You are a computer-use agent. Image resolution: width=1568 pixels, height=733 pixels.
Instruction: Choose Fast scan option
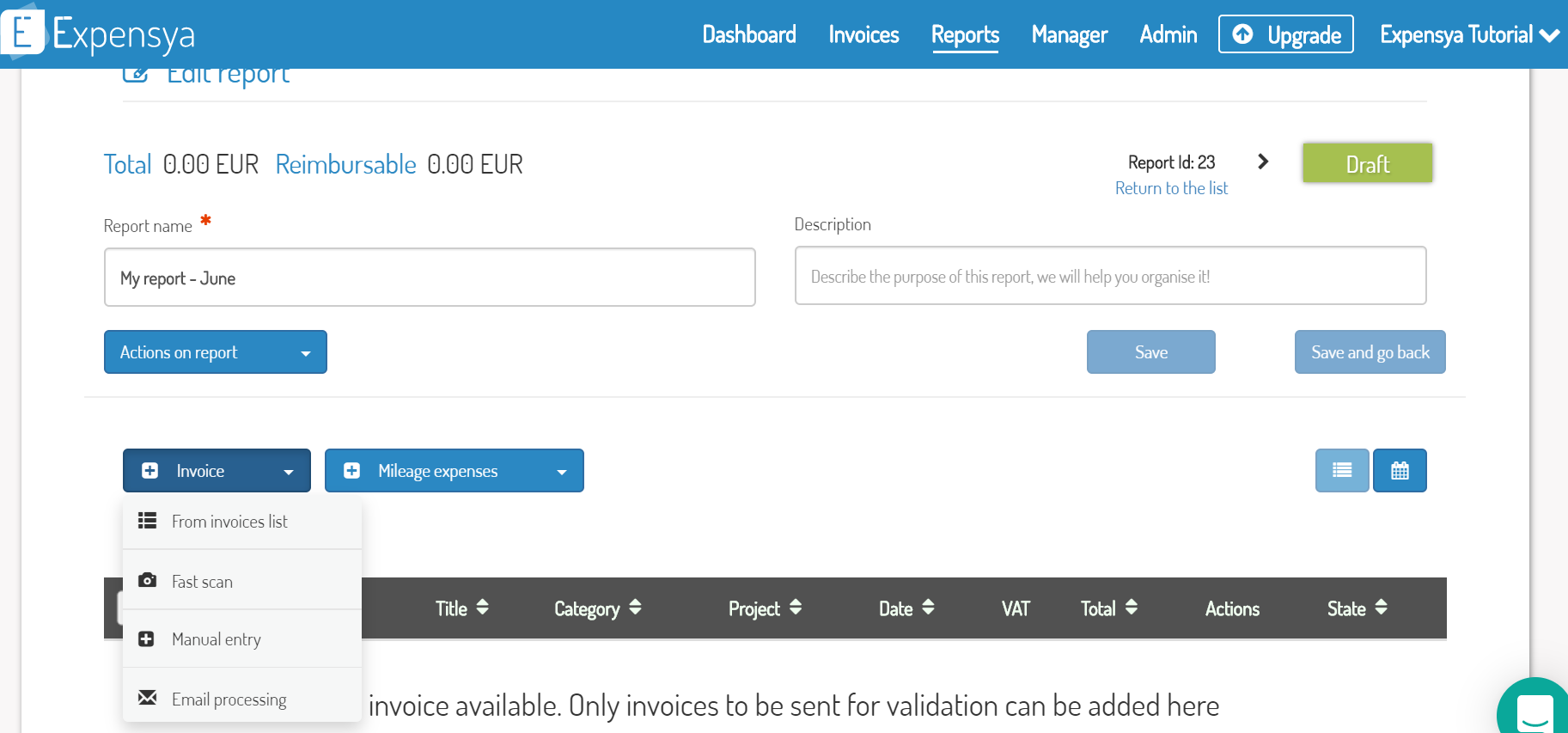pos(242,581)
